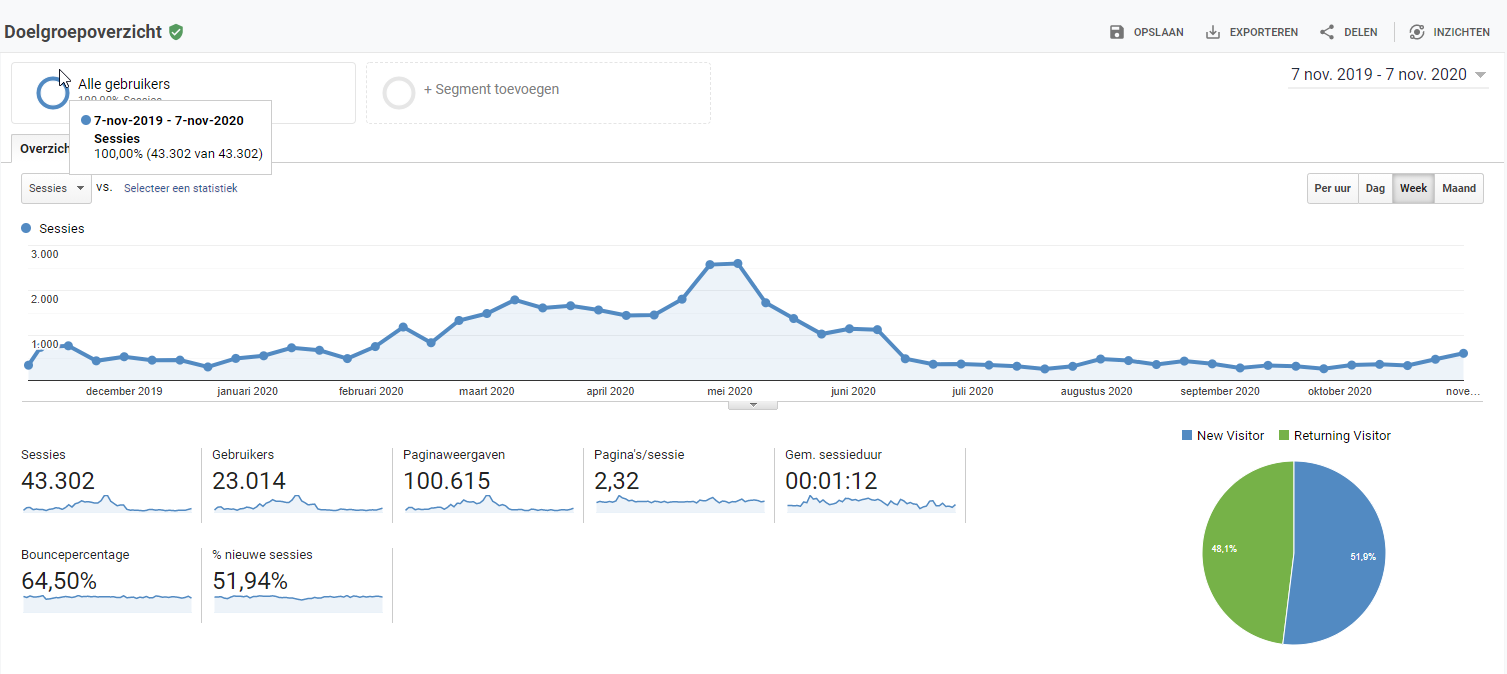
Task: Click the Returning Visitor legend label
Action: tap(1342, 436)
